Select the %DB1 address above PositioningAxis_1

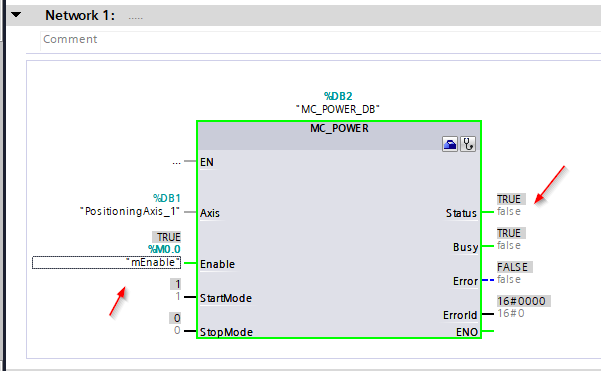point(167,198)
